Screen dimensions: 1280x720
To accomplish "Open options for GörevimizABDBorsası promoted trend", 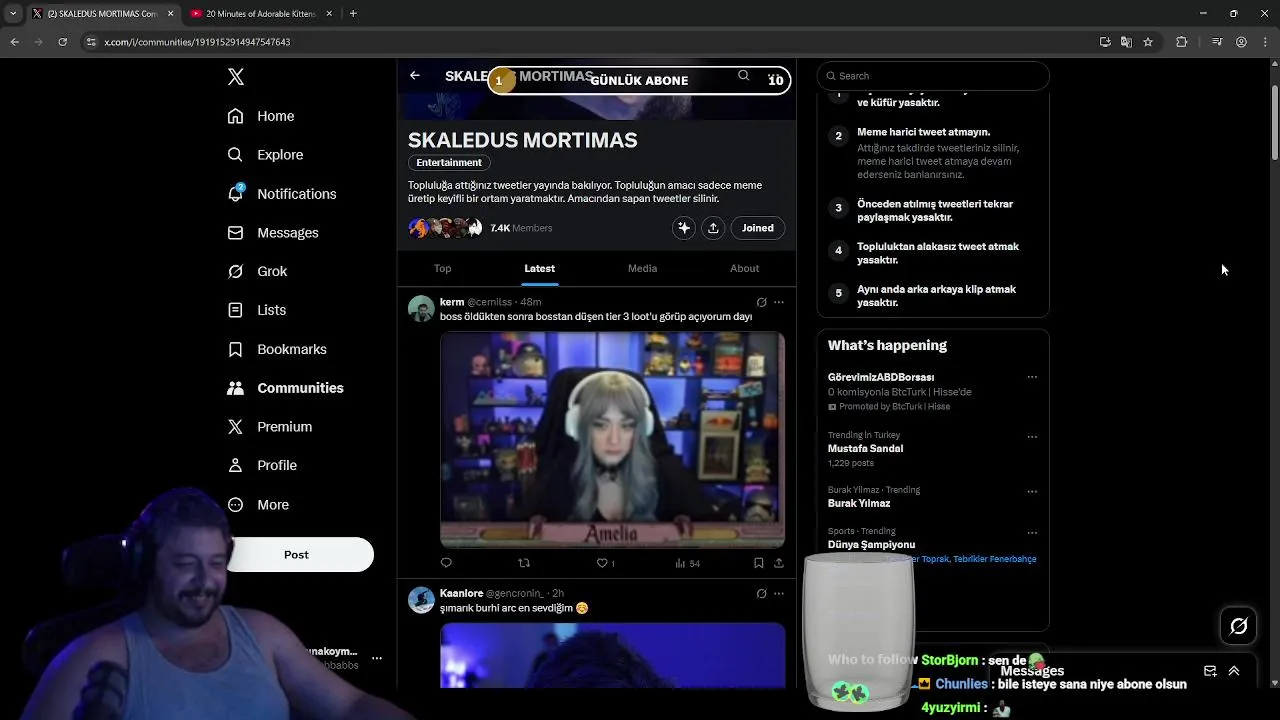I will point(1032,377).
